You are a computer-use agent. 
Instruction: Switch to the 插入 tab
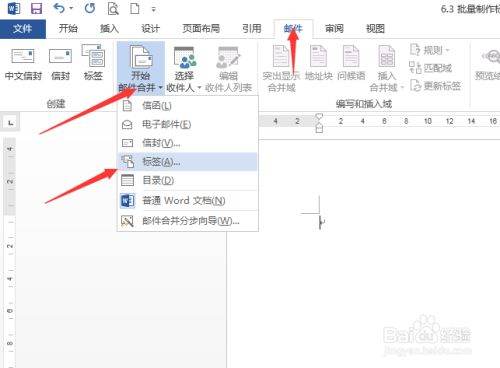point(109,29)
